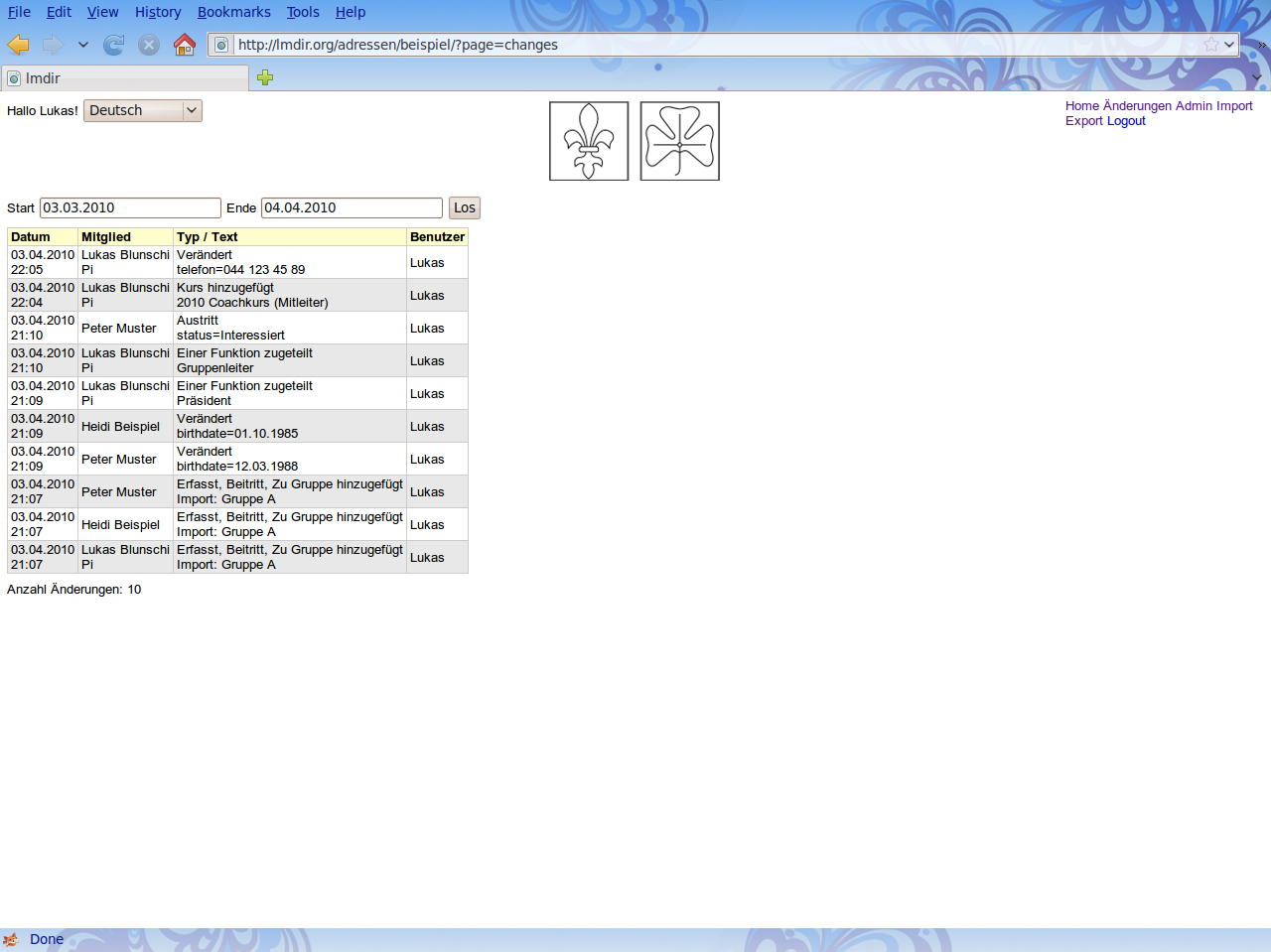Go to the browser Home icon
This screenshot has width=1271, height=952.
(184, 45)
